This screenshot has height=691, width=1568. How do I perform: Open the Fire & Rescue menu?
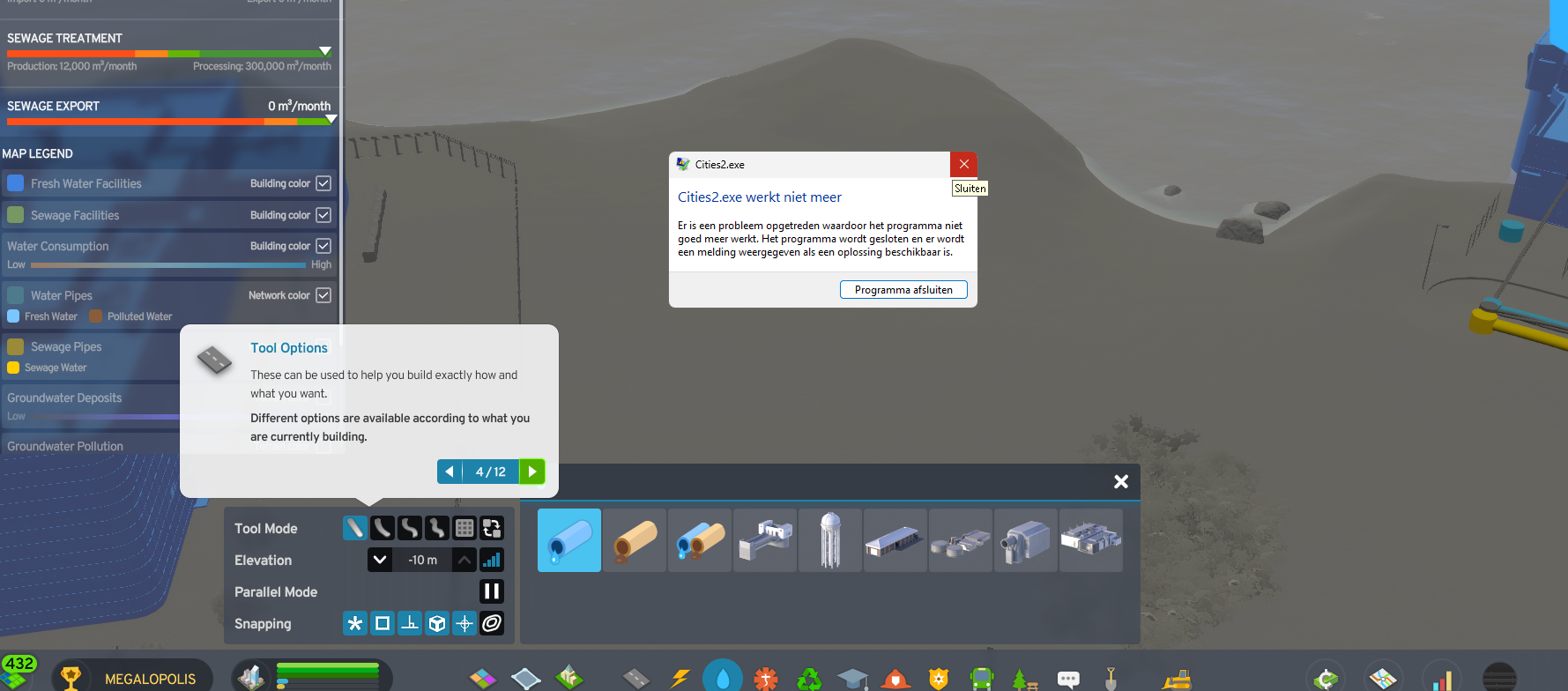click(895, 678)
